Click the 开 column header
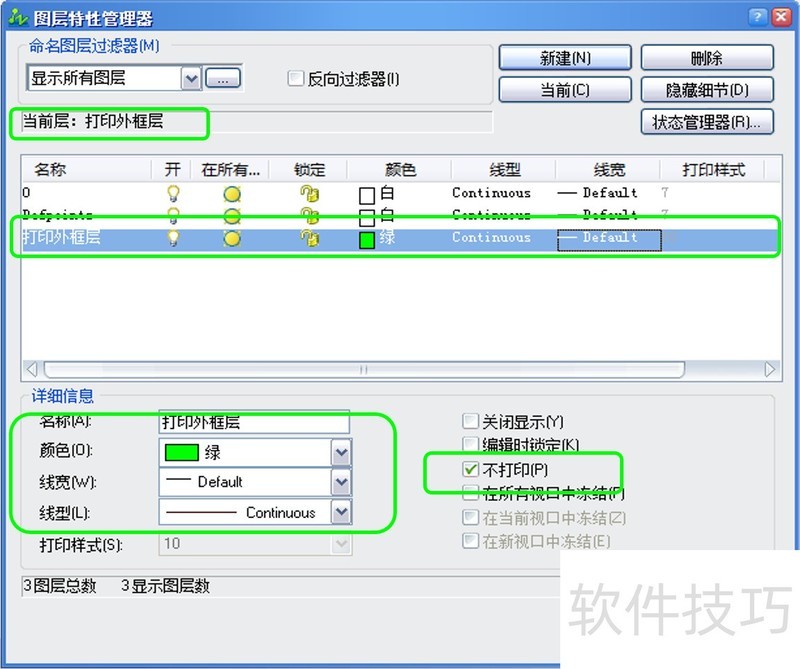Image resolution: width=800 pixels, height=669 pixels. tap(172, 169)
